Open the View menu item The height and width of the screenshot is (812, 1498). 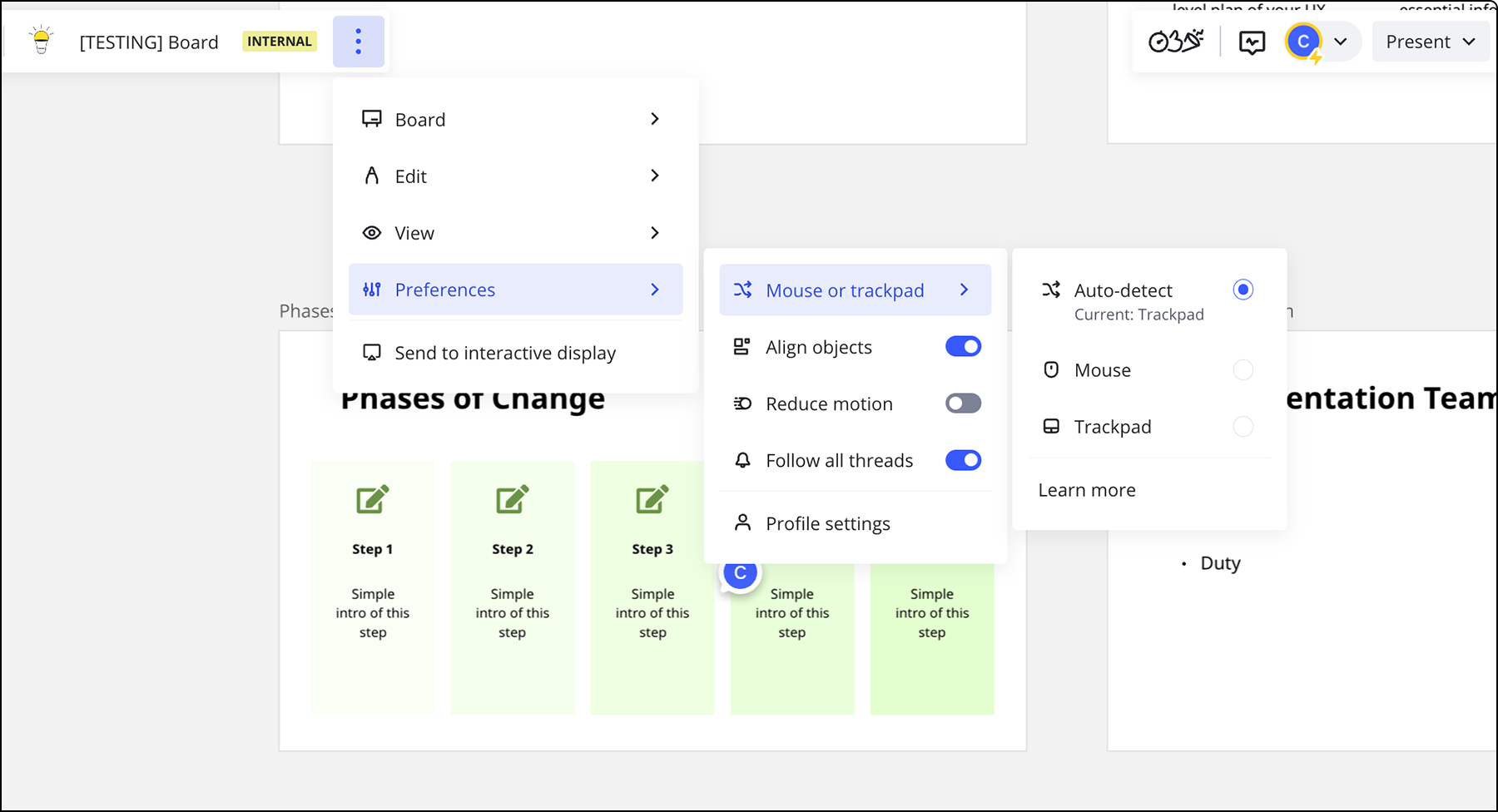coord(515,233)
